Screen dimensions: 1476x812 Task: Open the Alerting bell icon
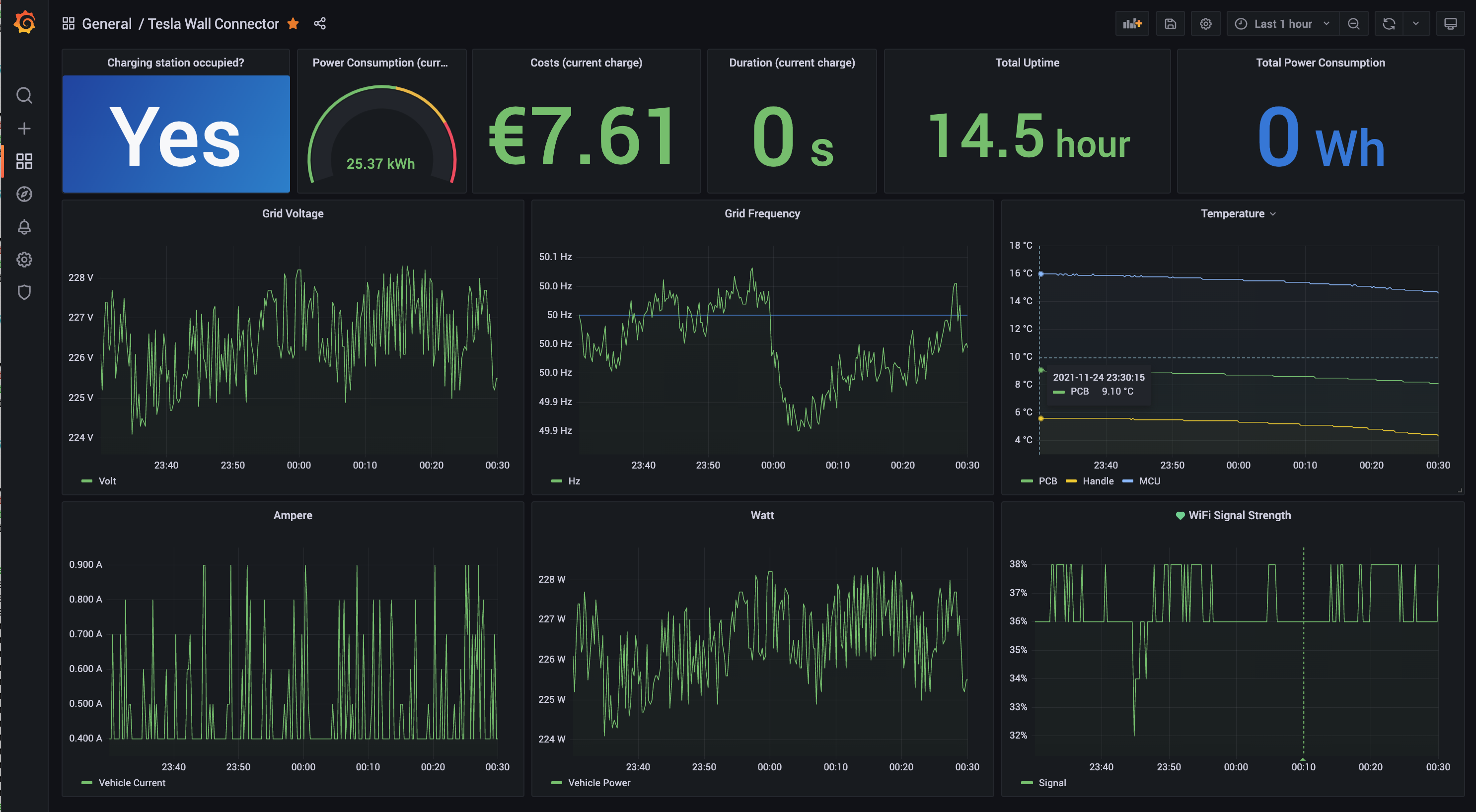[24, 227]
